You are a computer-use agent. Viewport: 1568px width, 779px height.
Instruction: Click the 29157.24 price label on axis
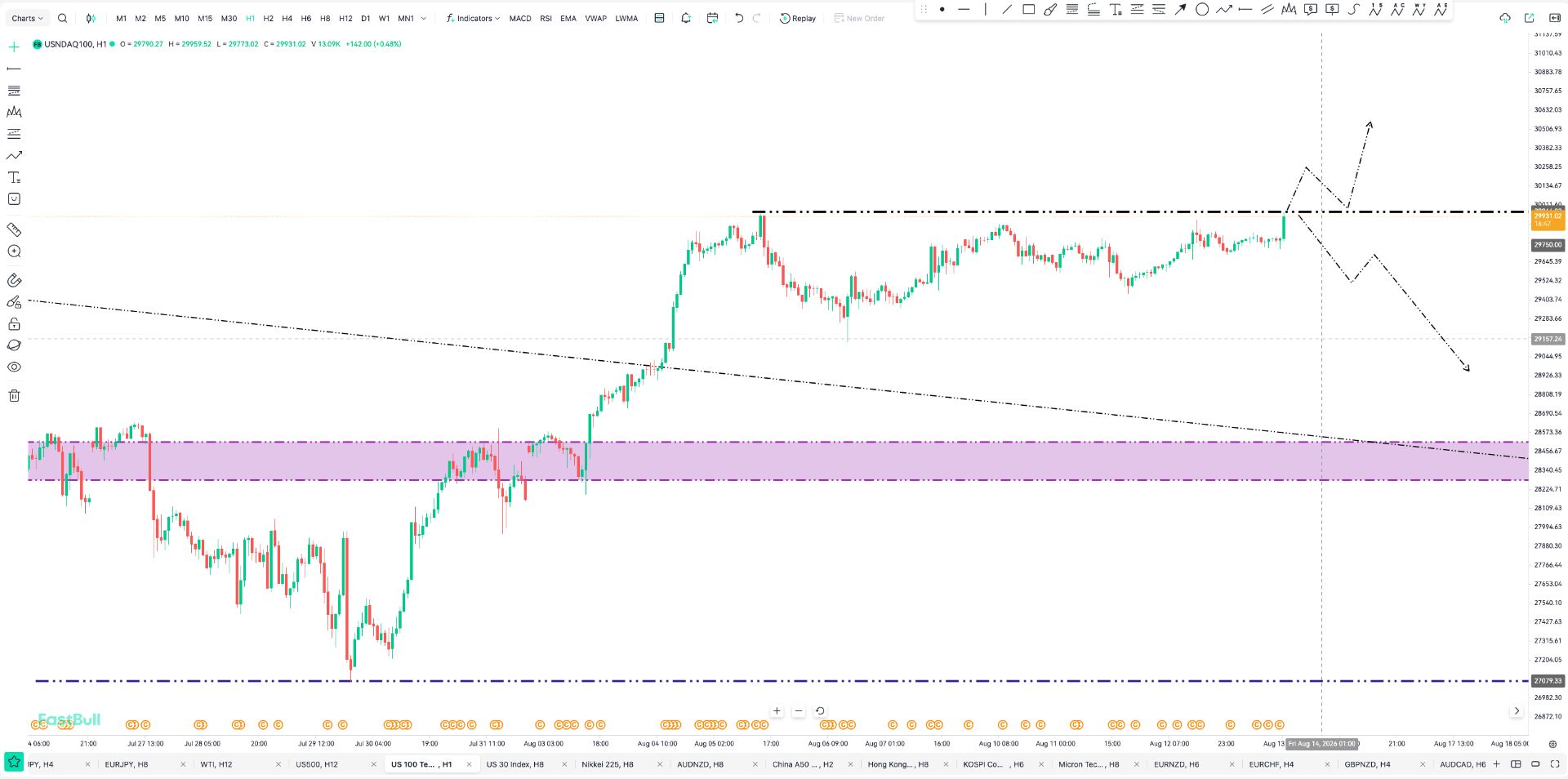click(x=1548, y=339)
